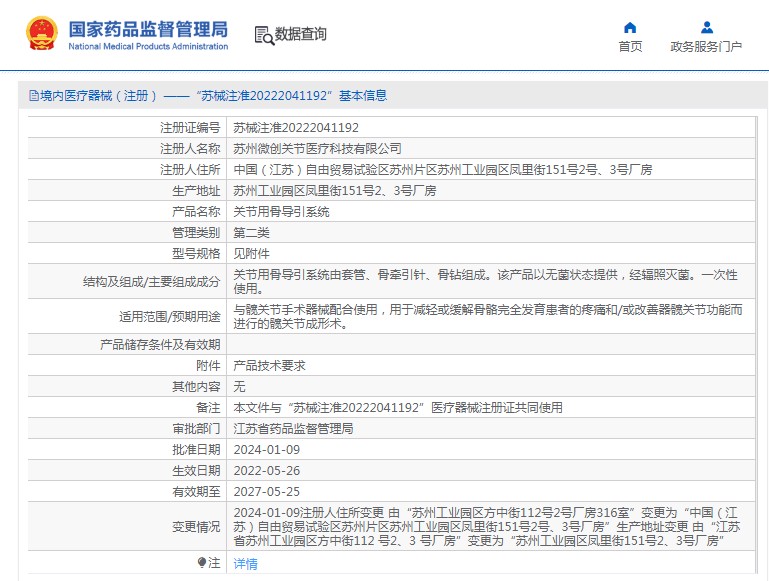This screenshot has height=581, width=769.
Task: Click the 注册证编号 label
Action: [190, 127]
